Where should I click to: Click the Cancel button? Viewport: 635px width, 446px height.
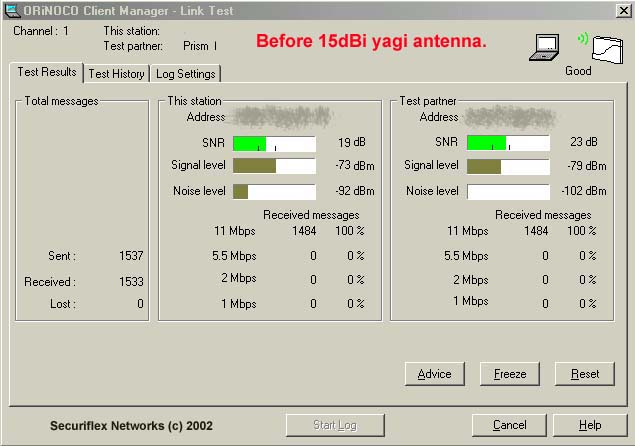click(x=509, y=425)
